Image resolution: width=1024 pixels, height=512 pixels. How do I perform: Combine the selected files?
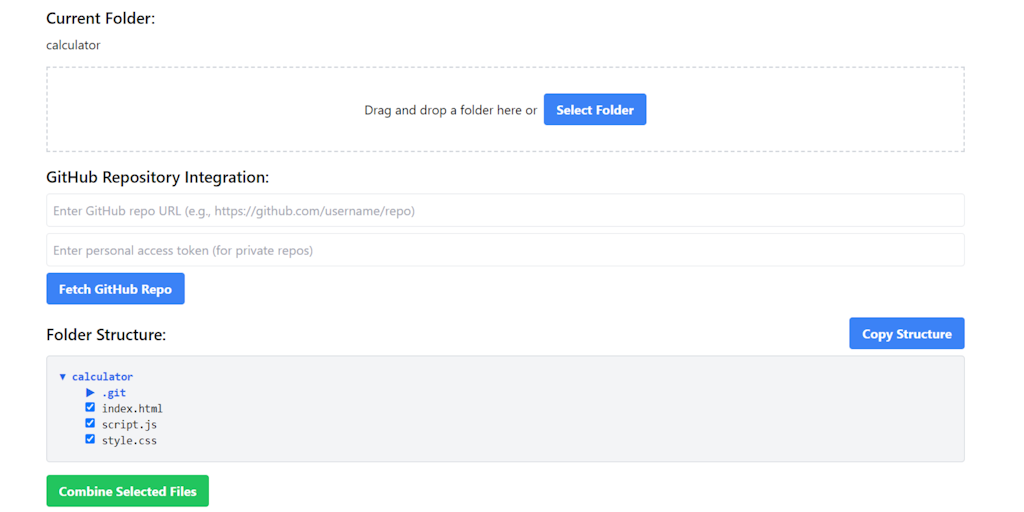[x=127, y=491]
